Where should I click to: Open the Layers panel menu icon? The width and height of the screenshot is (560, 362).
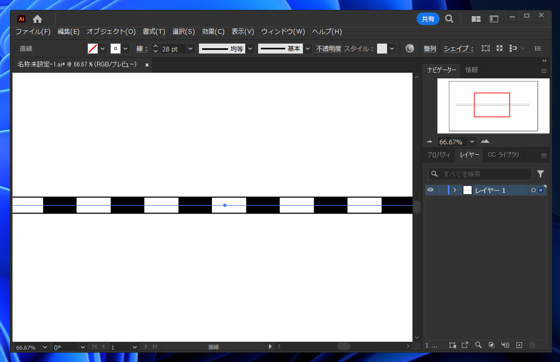pos(544,156)
